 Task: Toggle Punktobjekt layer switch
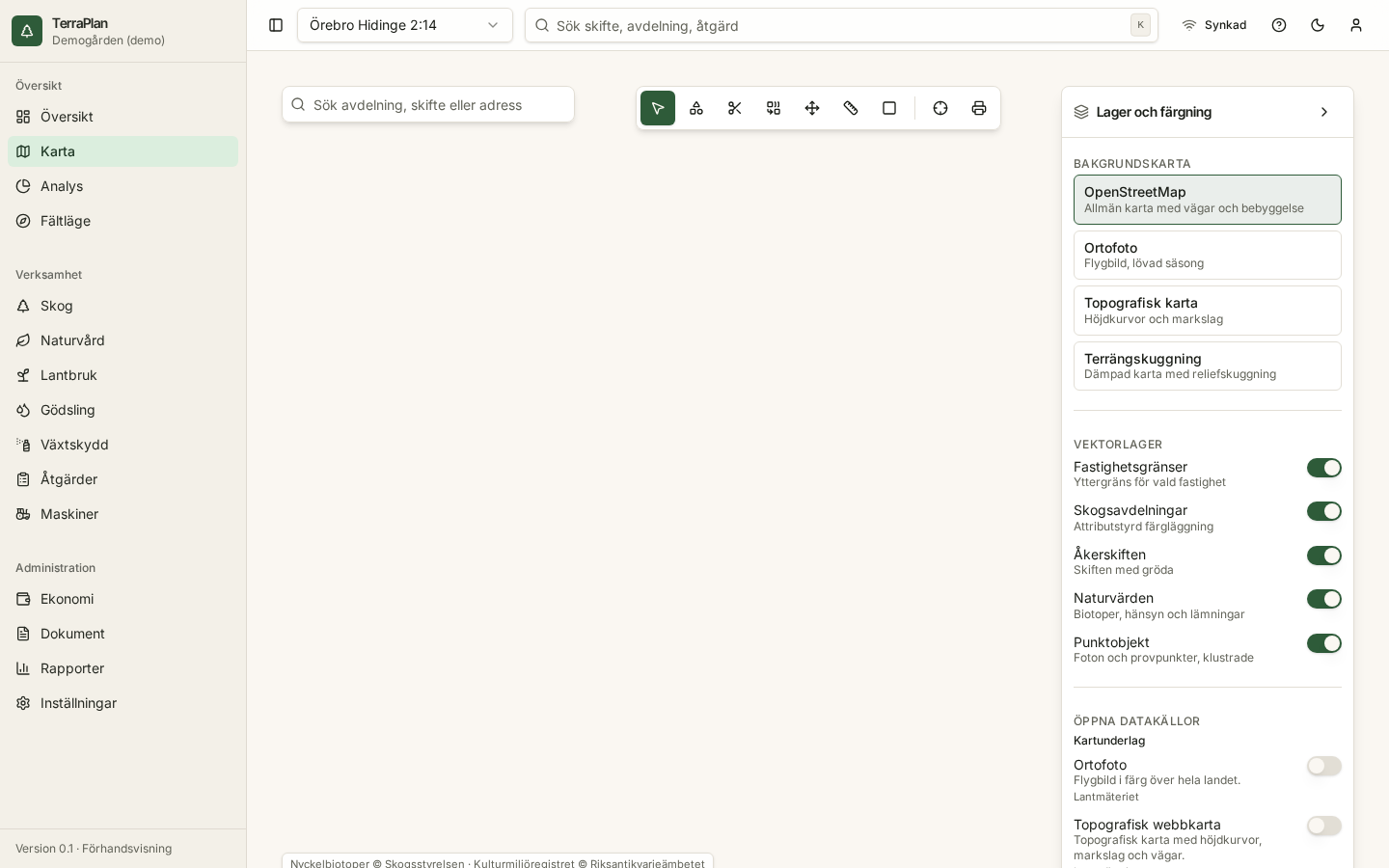coord(1324,643)
